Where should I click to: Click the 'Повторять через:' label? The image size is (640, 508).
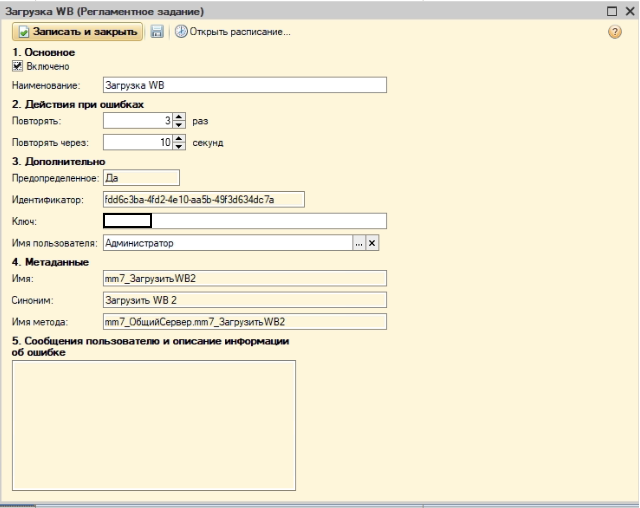coord(50,143)
